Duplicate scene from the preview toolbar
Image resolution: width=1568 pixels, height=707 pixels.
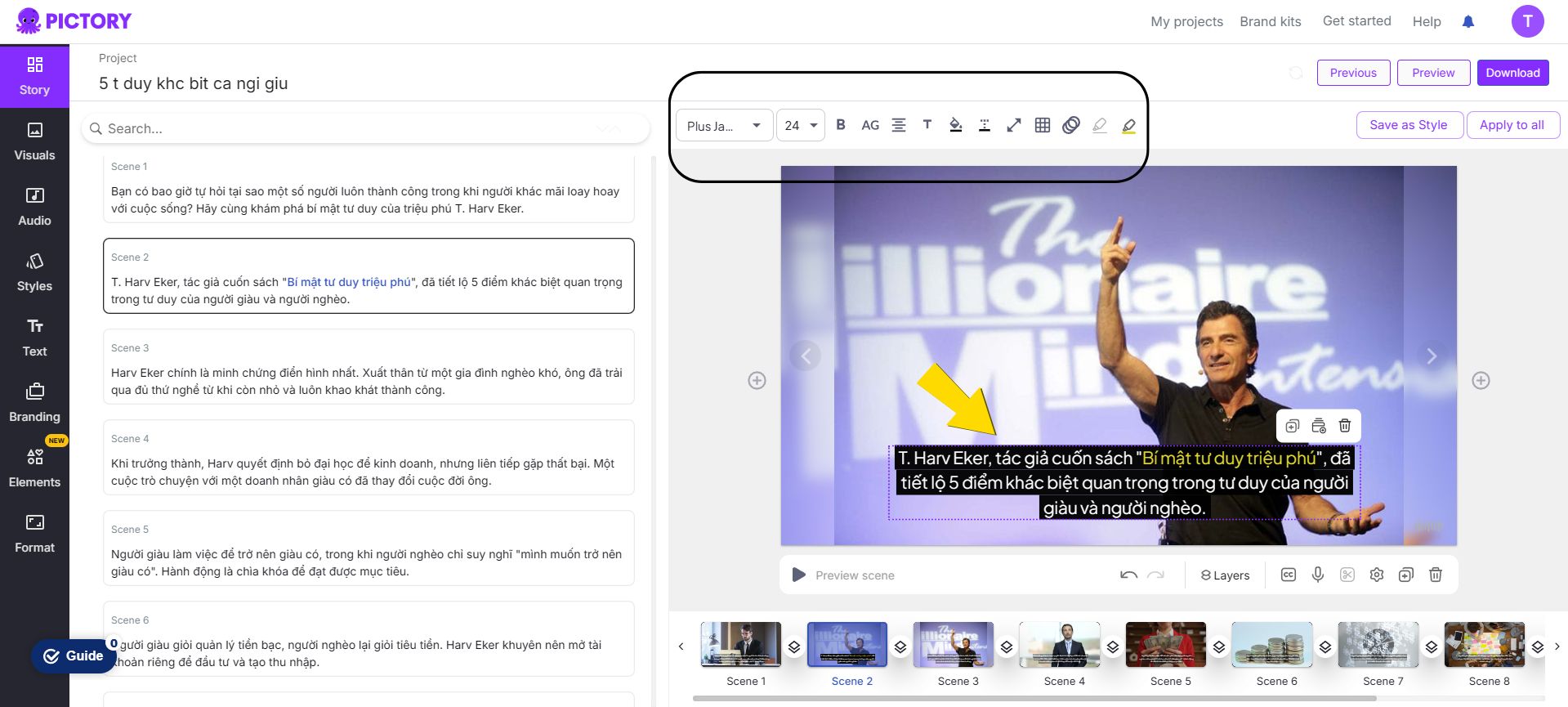click(1406, 575)
